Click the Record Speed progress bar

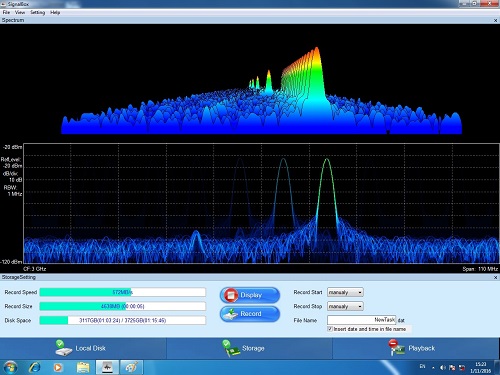123,292
